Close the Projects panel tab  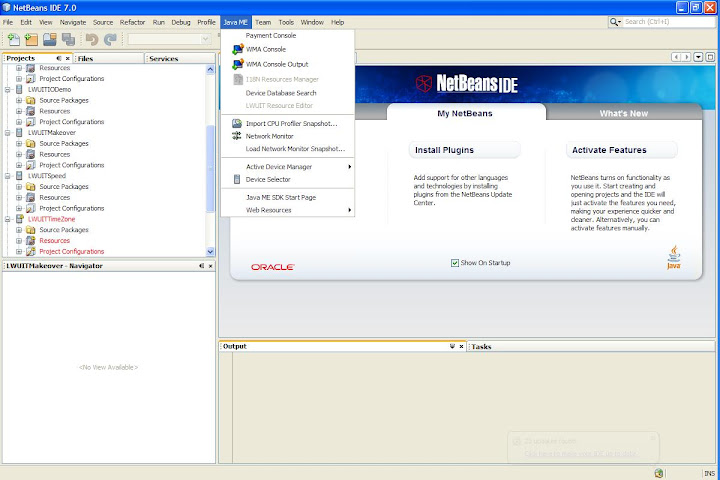click(68, 58)
